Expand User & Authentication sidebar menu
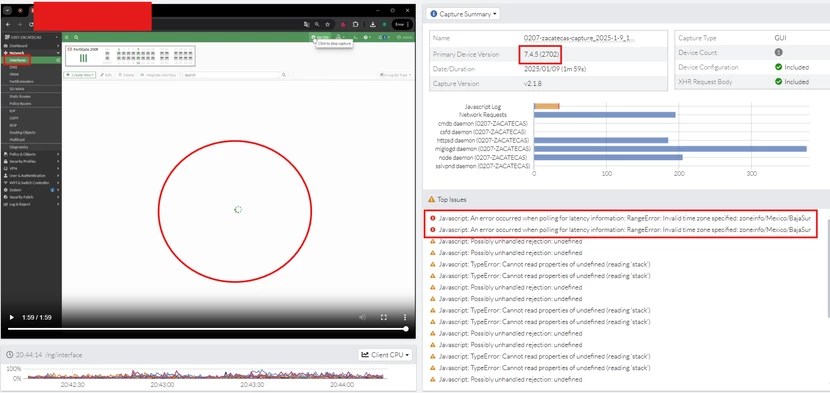 [x=31, y=175]
